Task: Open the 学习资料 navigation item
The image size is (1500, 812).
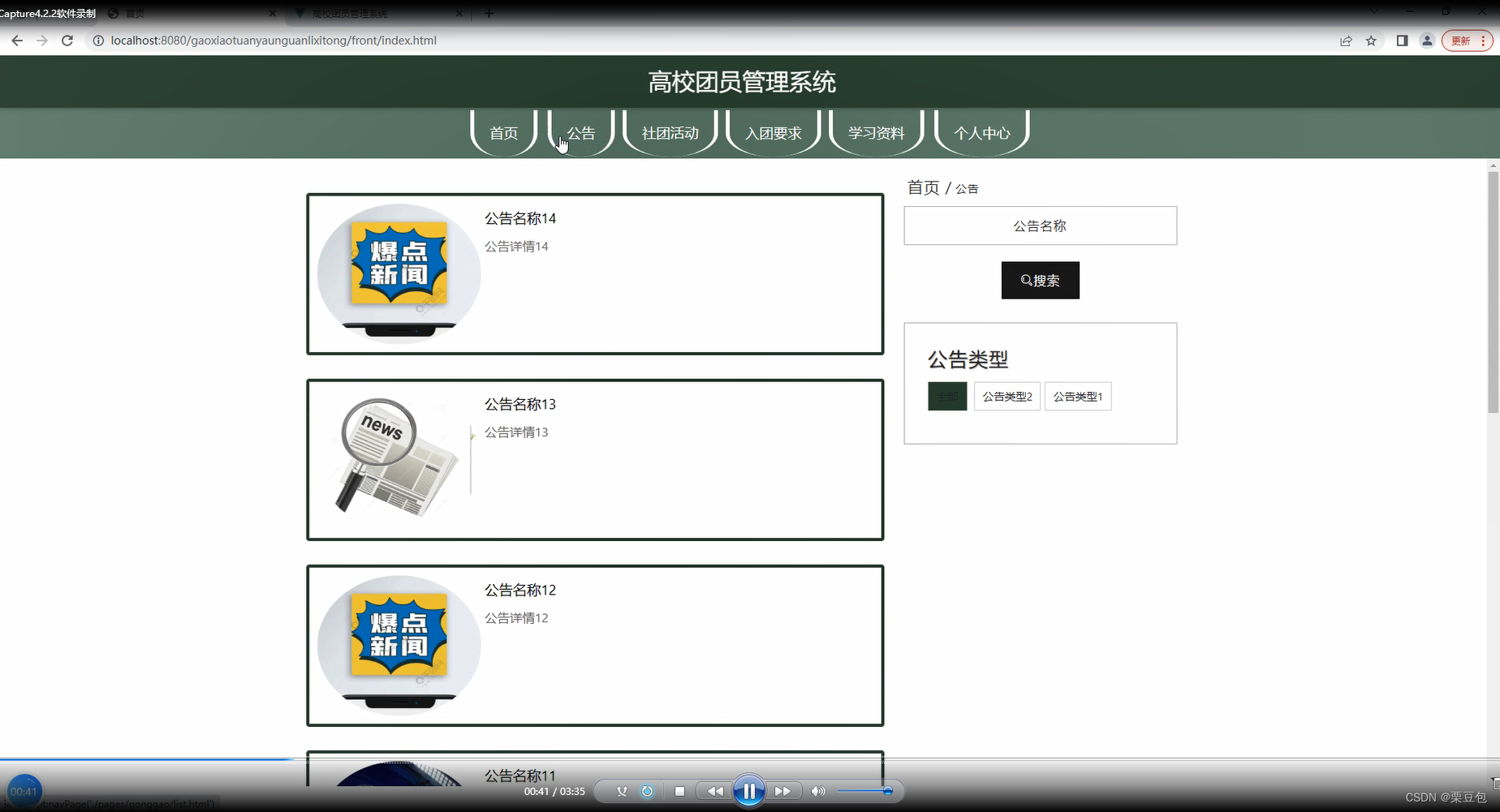Action: [877, 133]
